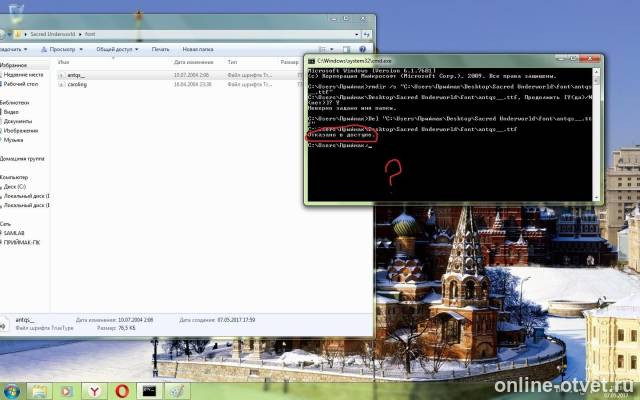
Task: Select the 'antqc__' font file
Action: click(x=76, y=75)
